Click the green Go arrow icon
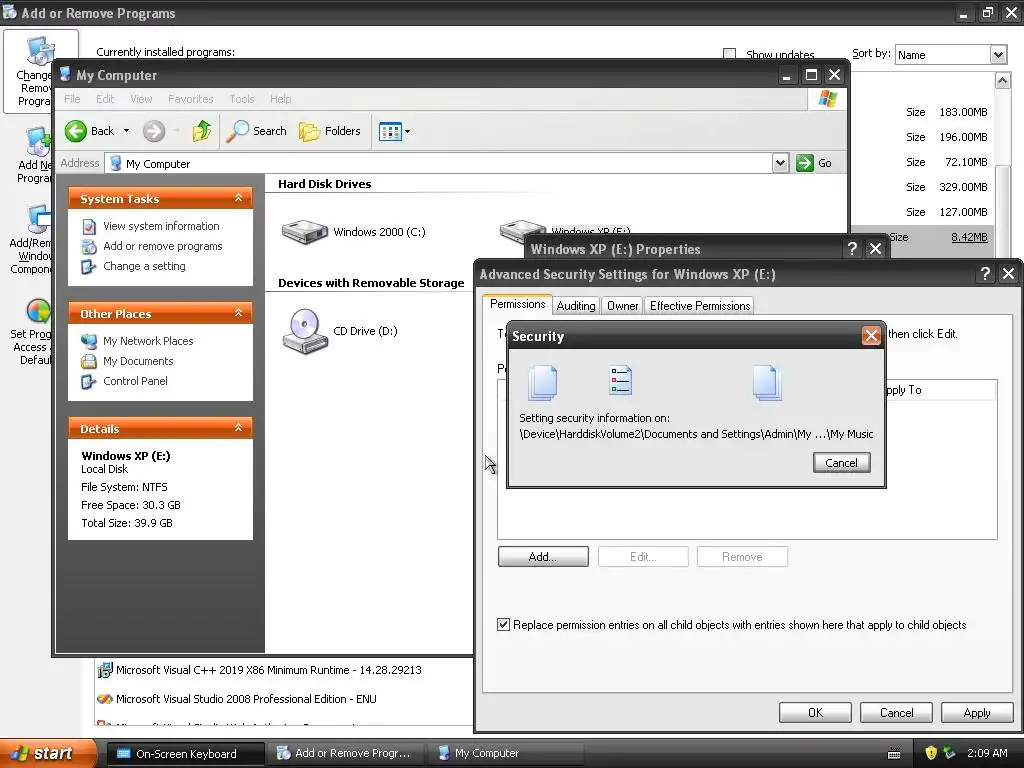The width and height of the screenshot is (1024, 768). click(x=805, y=163)
